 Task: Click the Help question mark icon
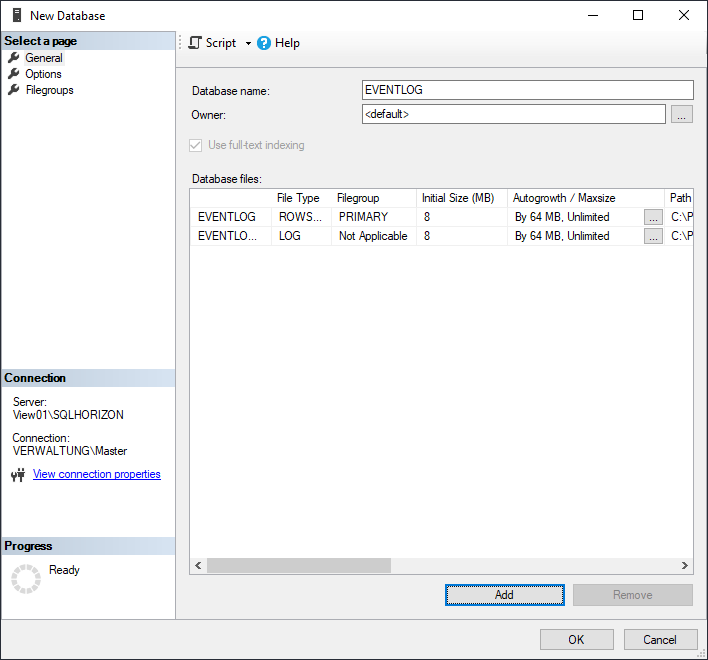pos(264,43)
